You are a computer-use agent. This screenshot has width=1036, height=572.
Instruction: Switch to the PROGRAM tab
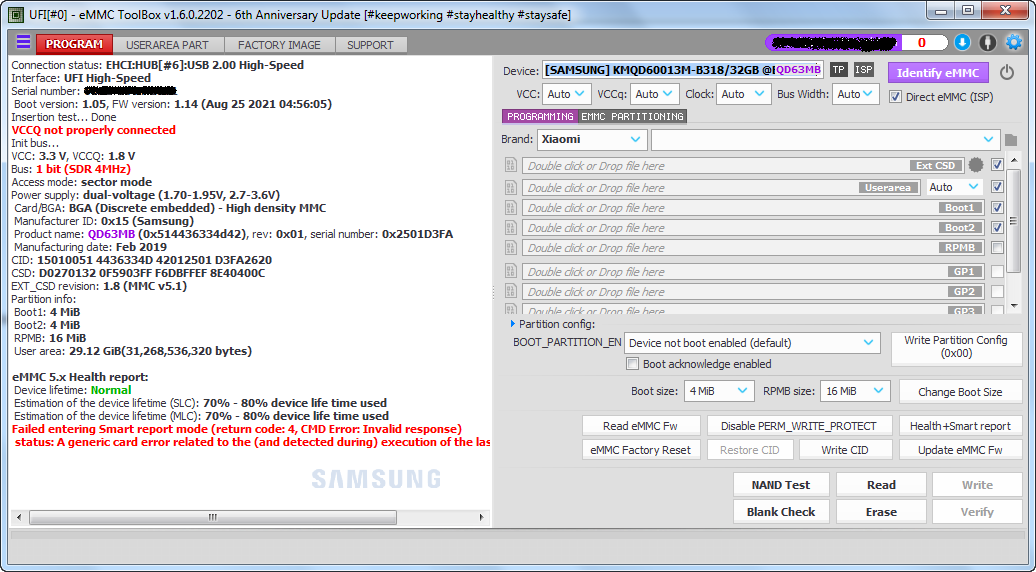(x=74, y=44)
